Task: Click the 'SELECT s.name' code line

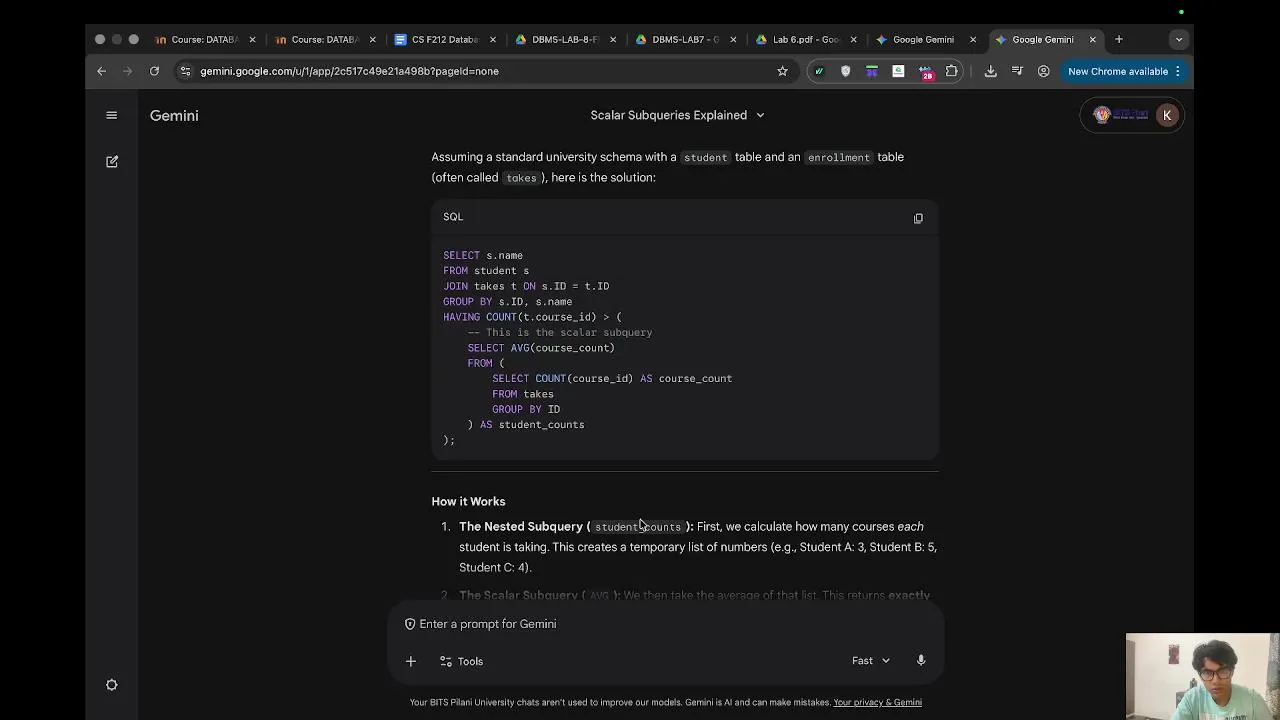Action: click(x=483, y=255)
